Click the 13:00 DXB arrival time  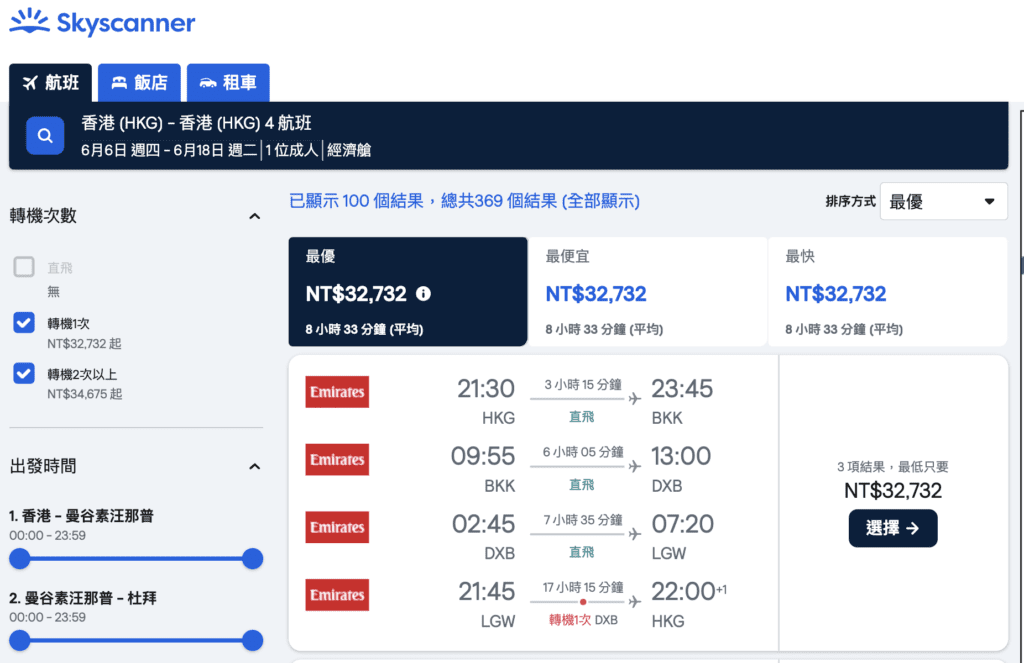point(681,456)
